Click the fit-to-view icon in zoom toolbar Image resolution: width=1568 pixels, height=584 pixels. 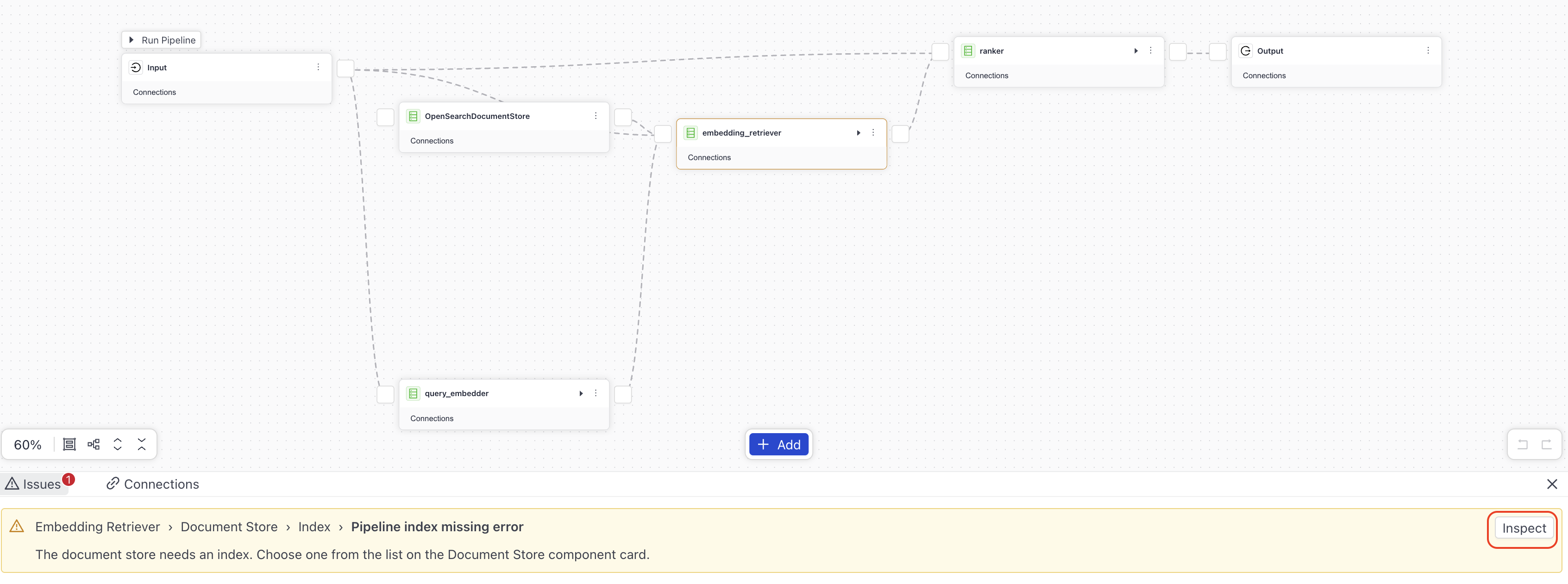(x=69, y=445)
